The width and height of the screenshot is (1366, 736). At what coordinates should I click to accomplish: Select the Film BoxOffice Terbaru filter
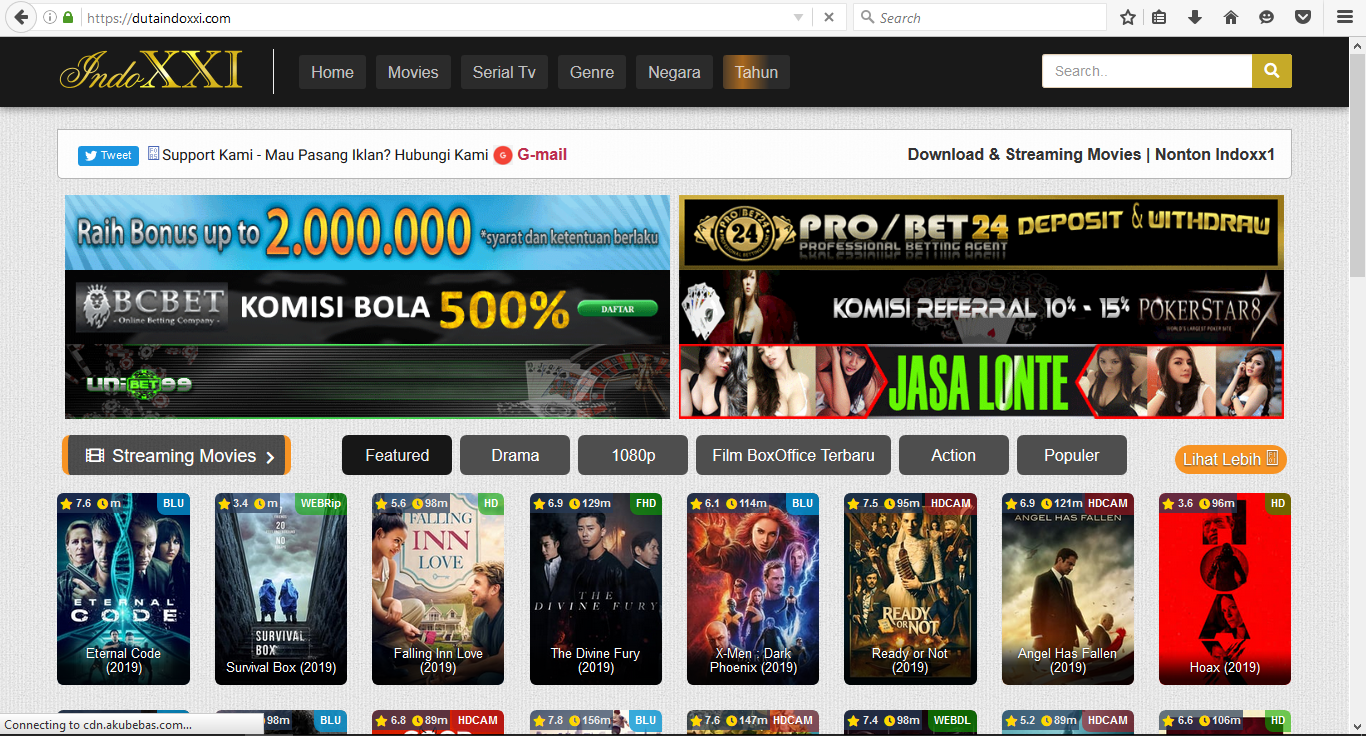click(x=793, y=455)
